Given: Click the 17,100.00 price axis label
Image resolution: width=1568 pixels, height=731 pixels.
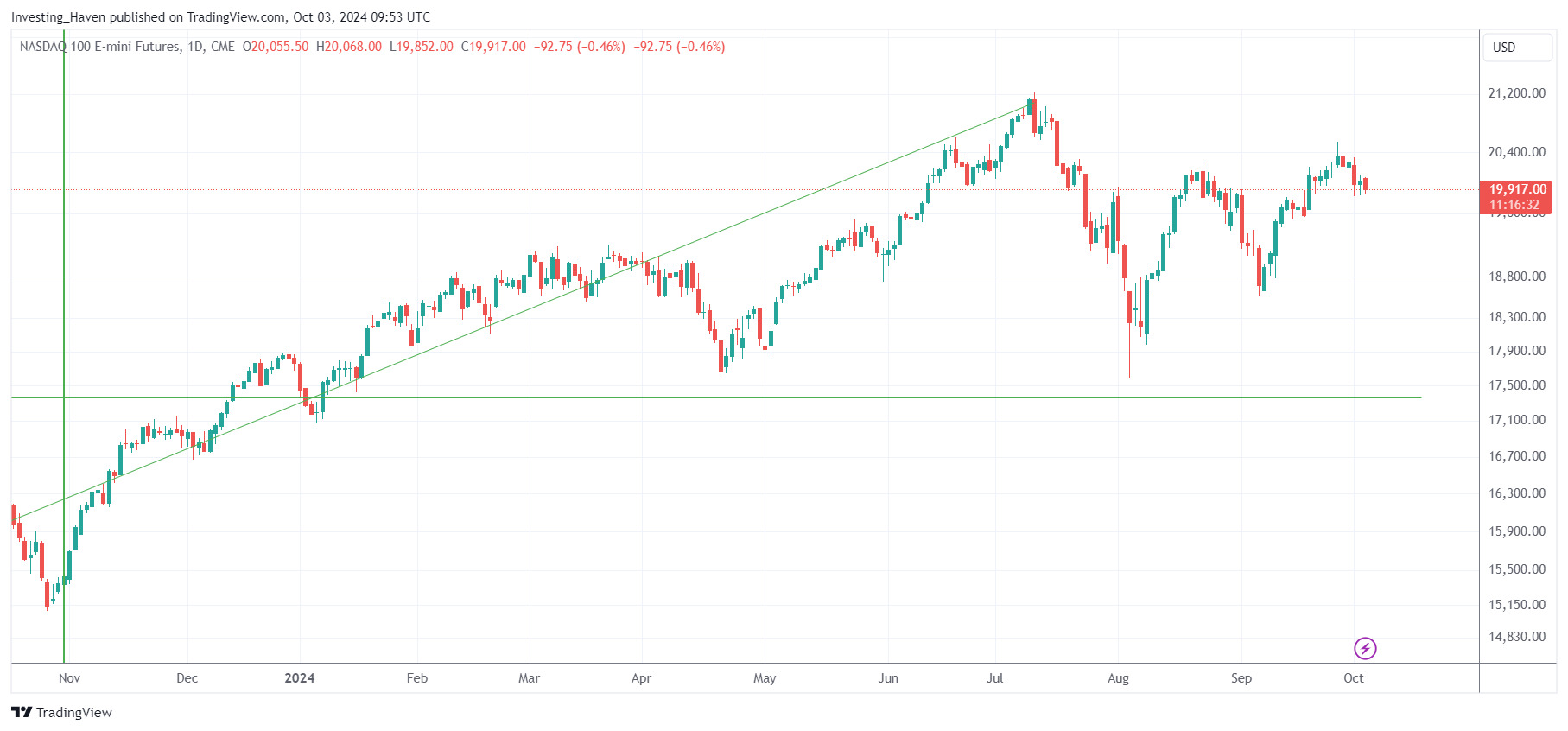Looking at the screenshot, I should click(1517, 420).
